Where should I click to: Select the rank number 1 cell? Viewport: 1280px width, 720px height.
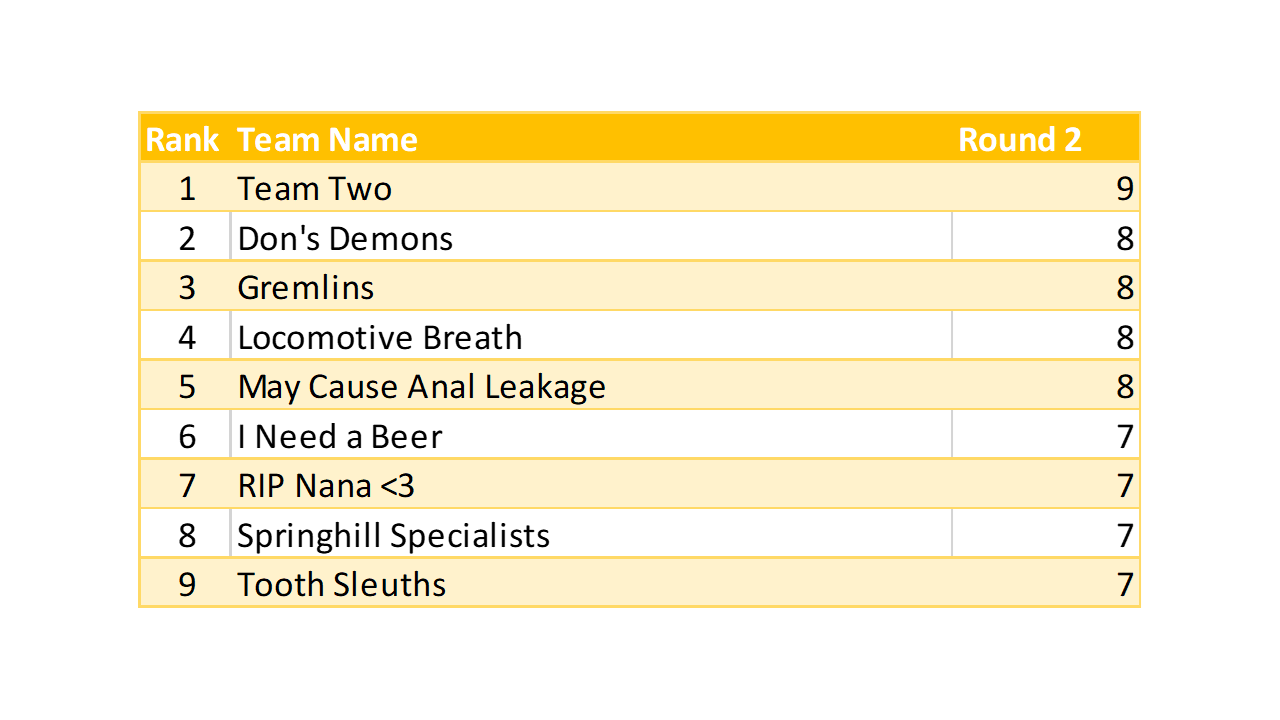[187, 189]
